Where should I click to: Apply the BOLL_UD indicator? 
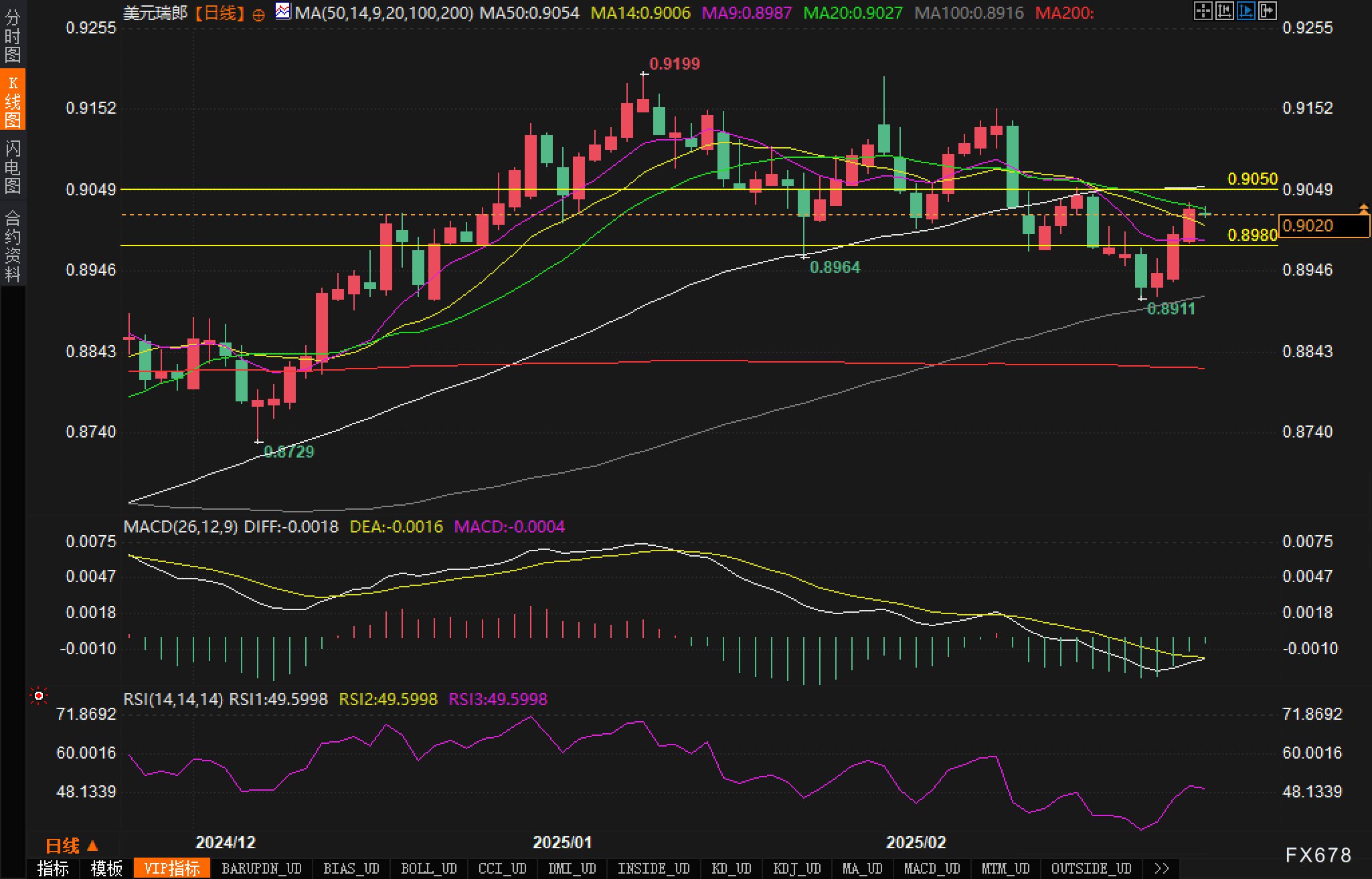point(428,868)
